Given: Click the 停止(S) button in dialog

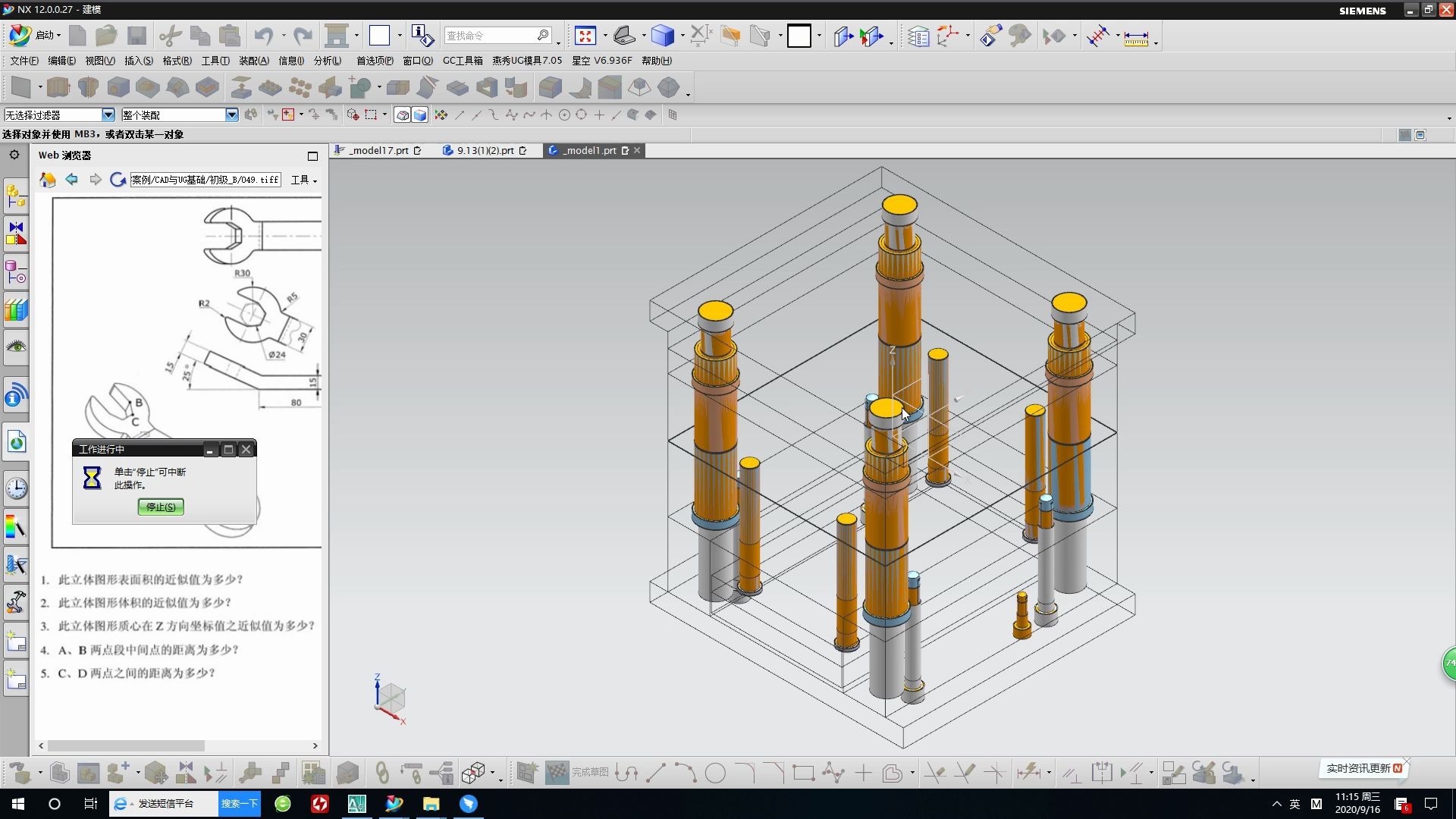Looking at the screenshot, I should click(x=160, y=506).
